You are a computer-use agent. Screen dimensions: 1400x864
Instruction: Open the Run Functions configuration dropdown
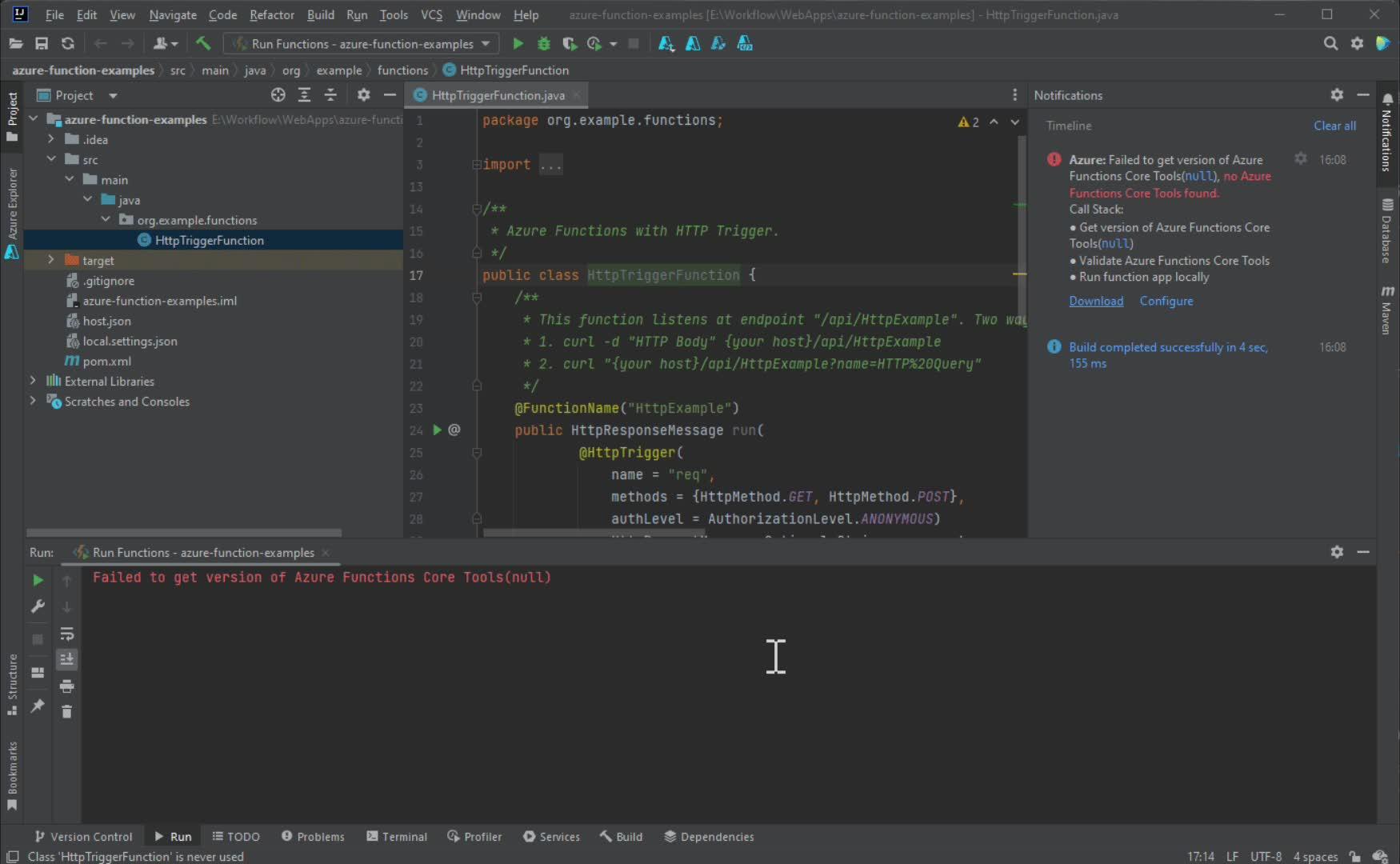coord(485,44)
